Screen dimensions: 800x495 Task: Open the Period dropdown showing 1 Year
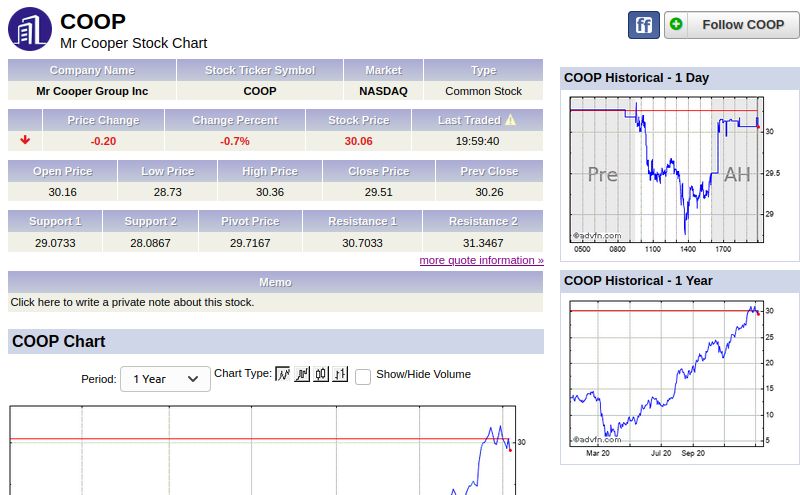click(x=165, y=379)
